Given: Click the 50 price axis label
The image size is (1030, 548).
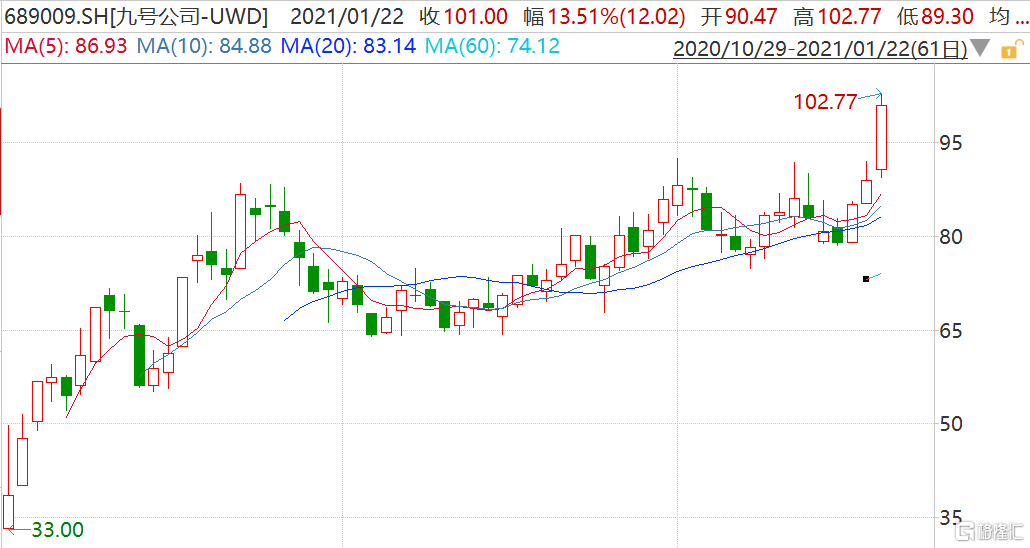Looking at the screenshot, I should [x=951, y=424].
